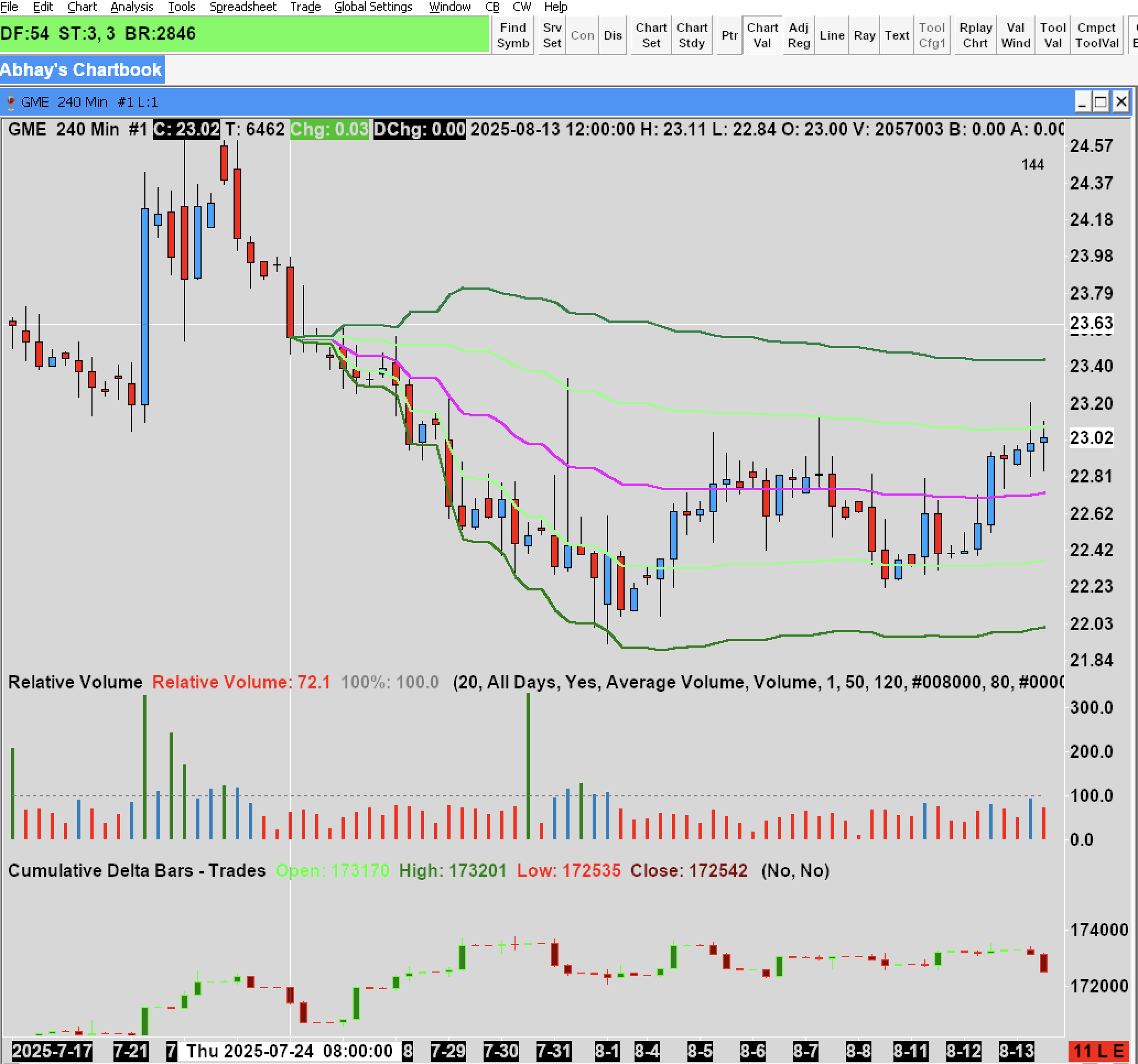This screenshot has width=1138, height=1064.
Task: Select the Ray drawing tool
Action: click(x=864, y=35)
